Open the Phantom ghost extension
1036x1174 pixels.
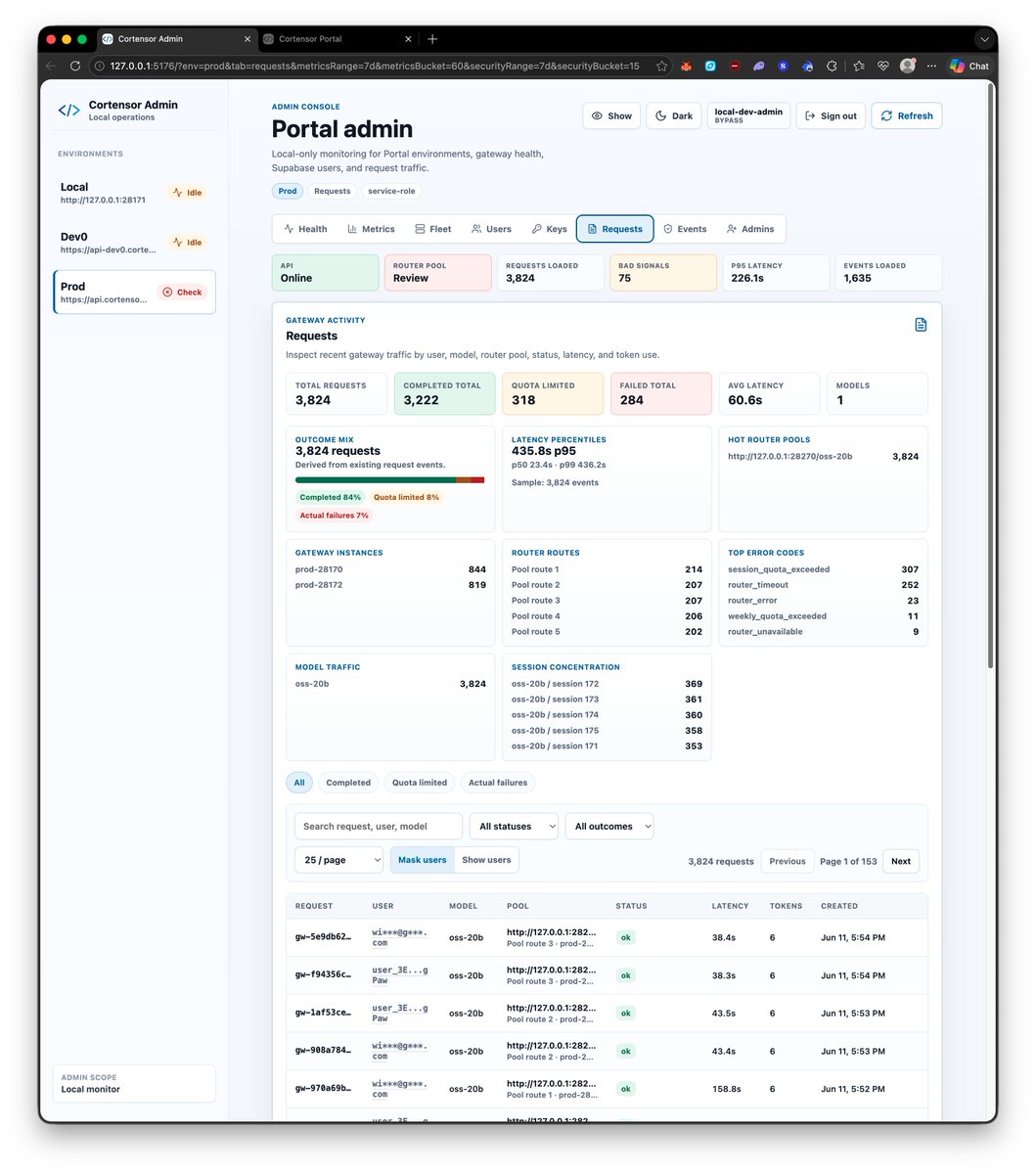[x=759, y=67]
